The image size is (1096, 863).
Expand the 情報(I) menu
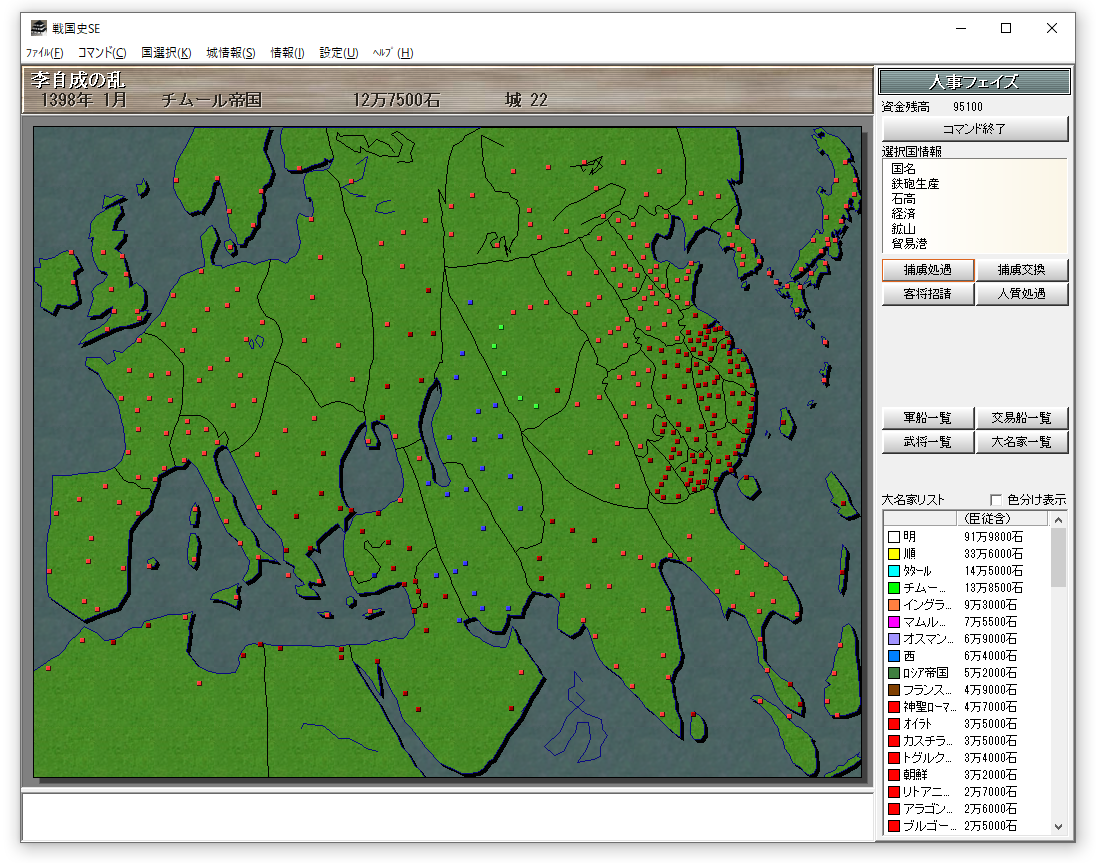pos(287,53)
